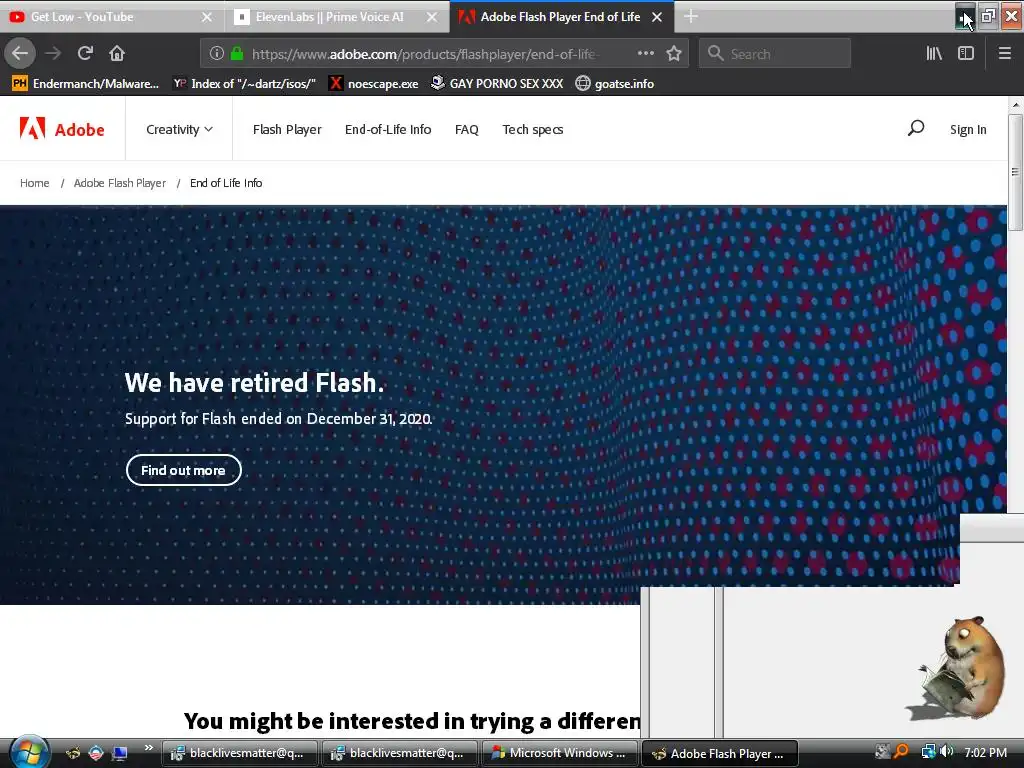Close the ElevenLabs tab
This screenshot has width=1024, height=768.
432,17
